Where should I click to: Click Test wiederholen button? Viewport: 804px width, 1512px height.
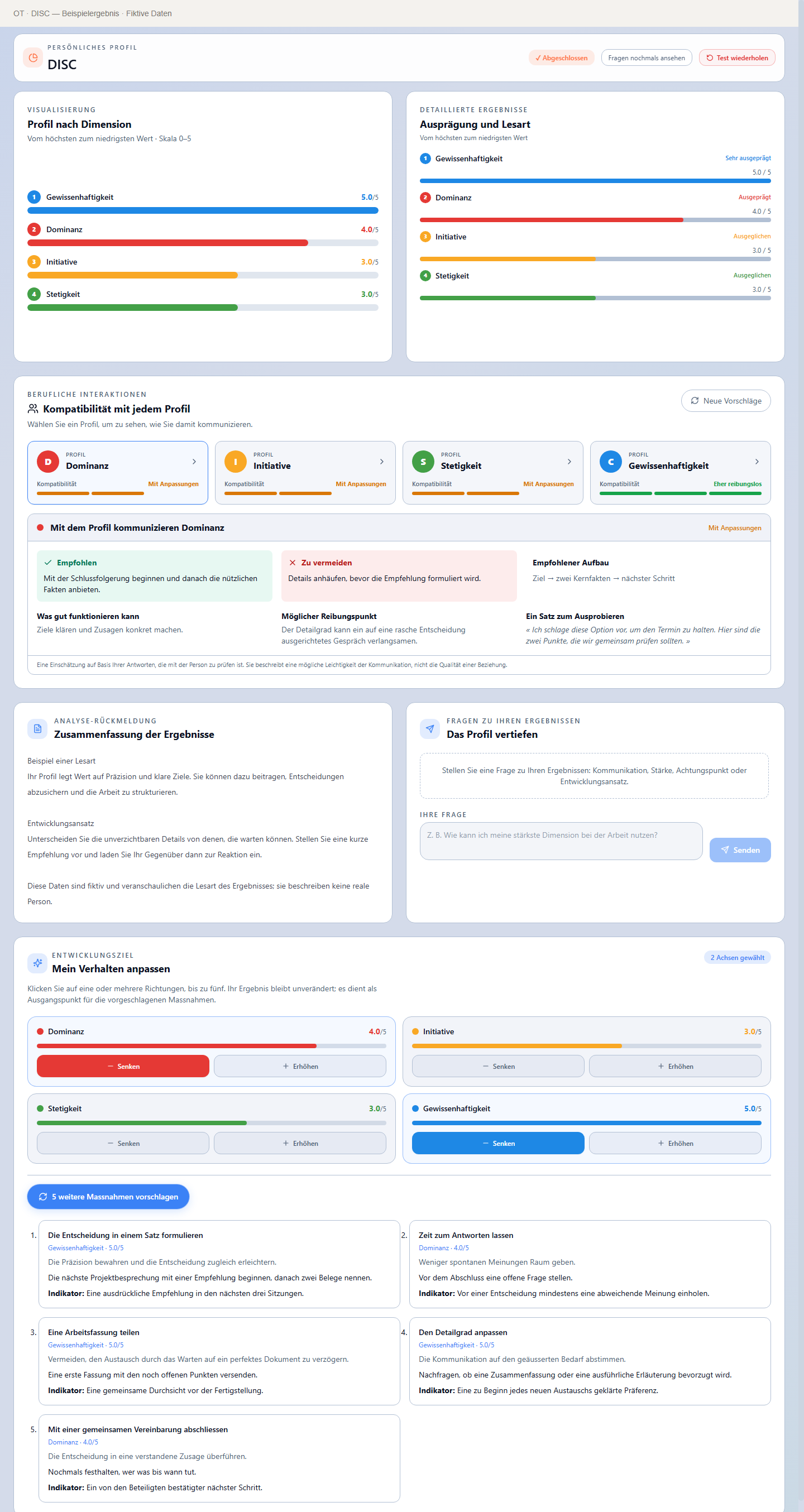coord(737,57)
